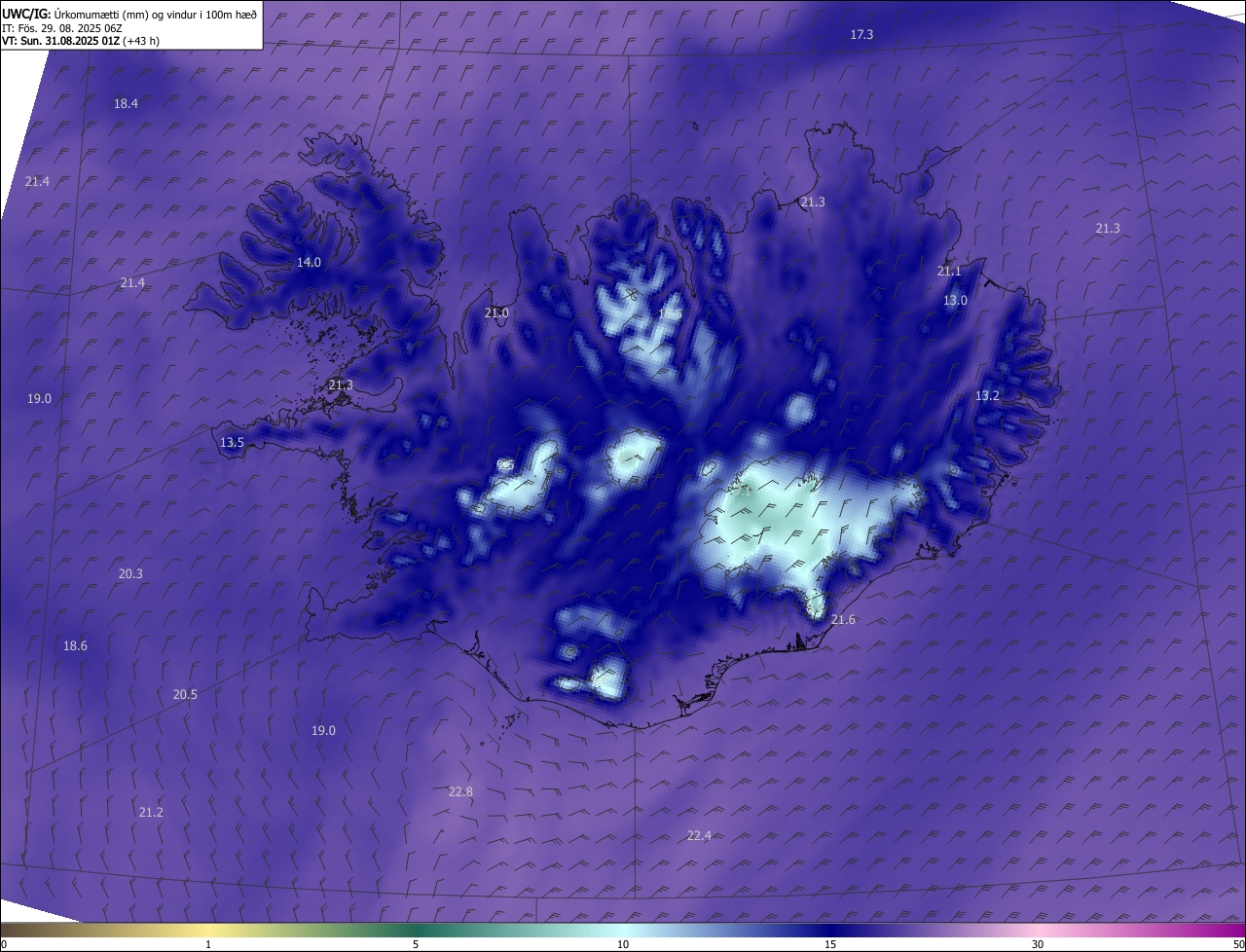This screenshot has width=1246, height=952.
Task: Click the 1 tick on the color scale
Action: pos(208,945)
